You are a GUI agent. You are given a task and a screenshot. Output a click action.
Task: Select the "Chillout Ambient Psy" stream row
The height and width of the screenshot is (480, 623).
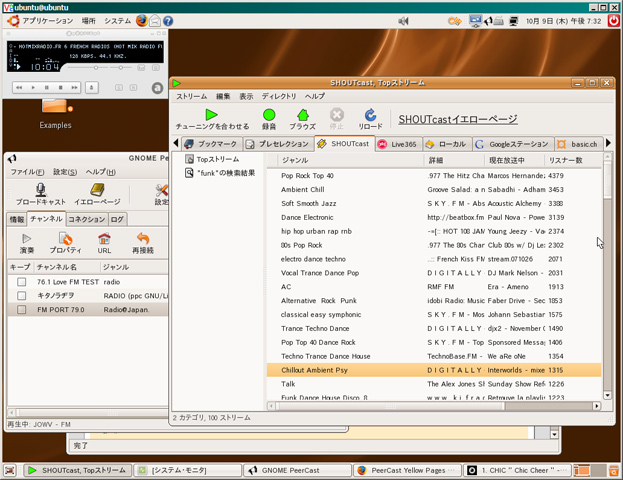[434, 370]
